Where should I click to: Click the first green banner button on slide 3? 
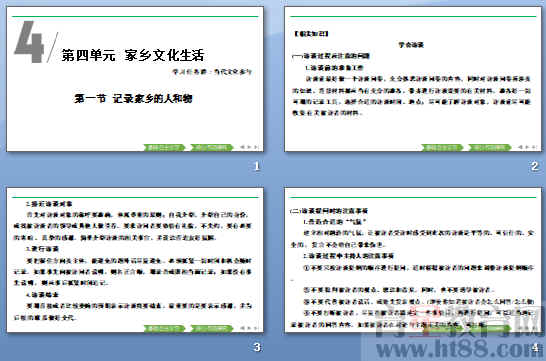tap(164, 329)
